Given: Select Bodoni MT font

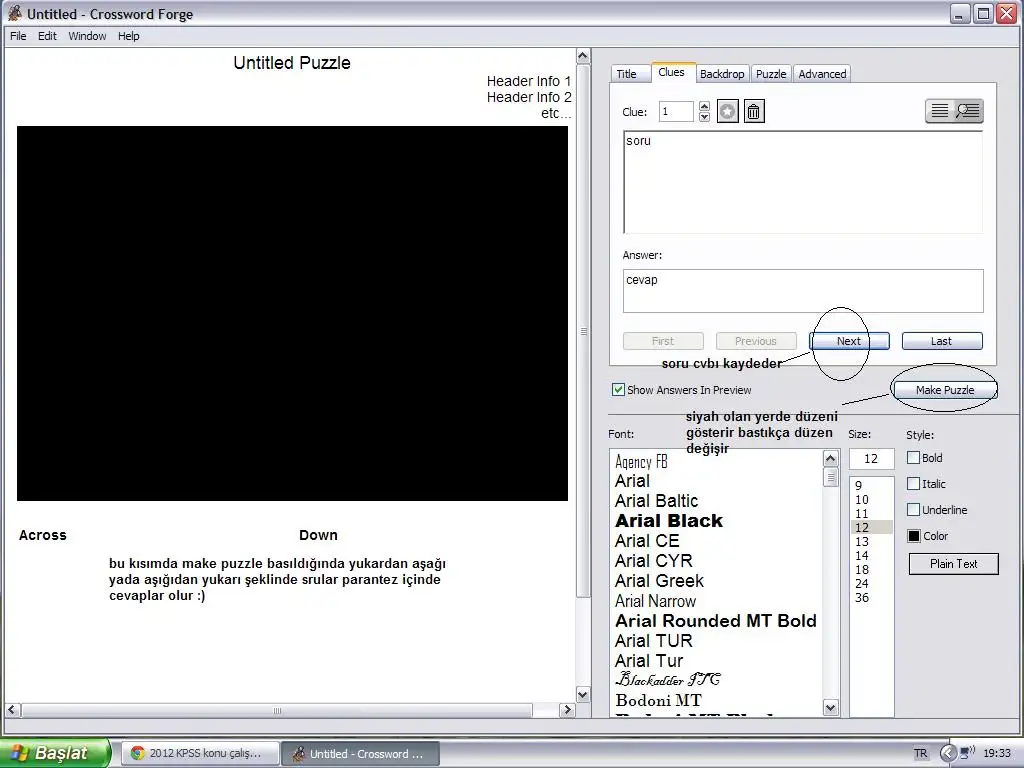Looking at the screenshot, I should [658, 700].
